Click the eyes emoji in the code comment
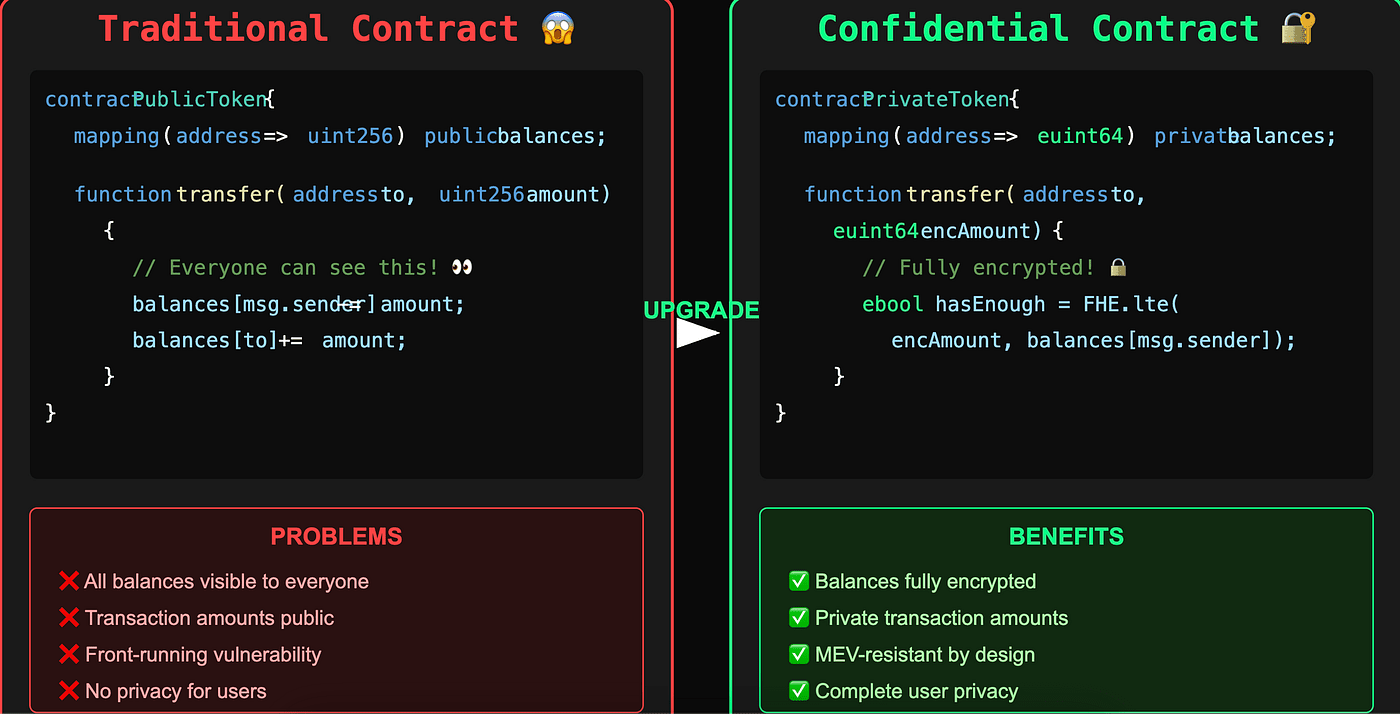This screenshot has width=1400, height=714. click(x=462, y=268)
